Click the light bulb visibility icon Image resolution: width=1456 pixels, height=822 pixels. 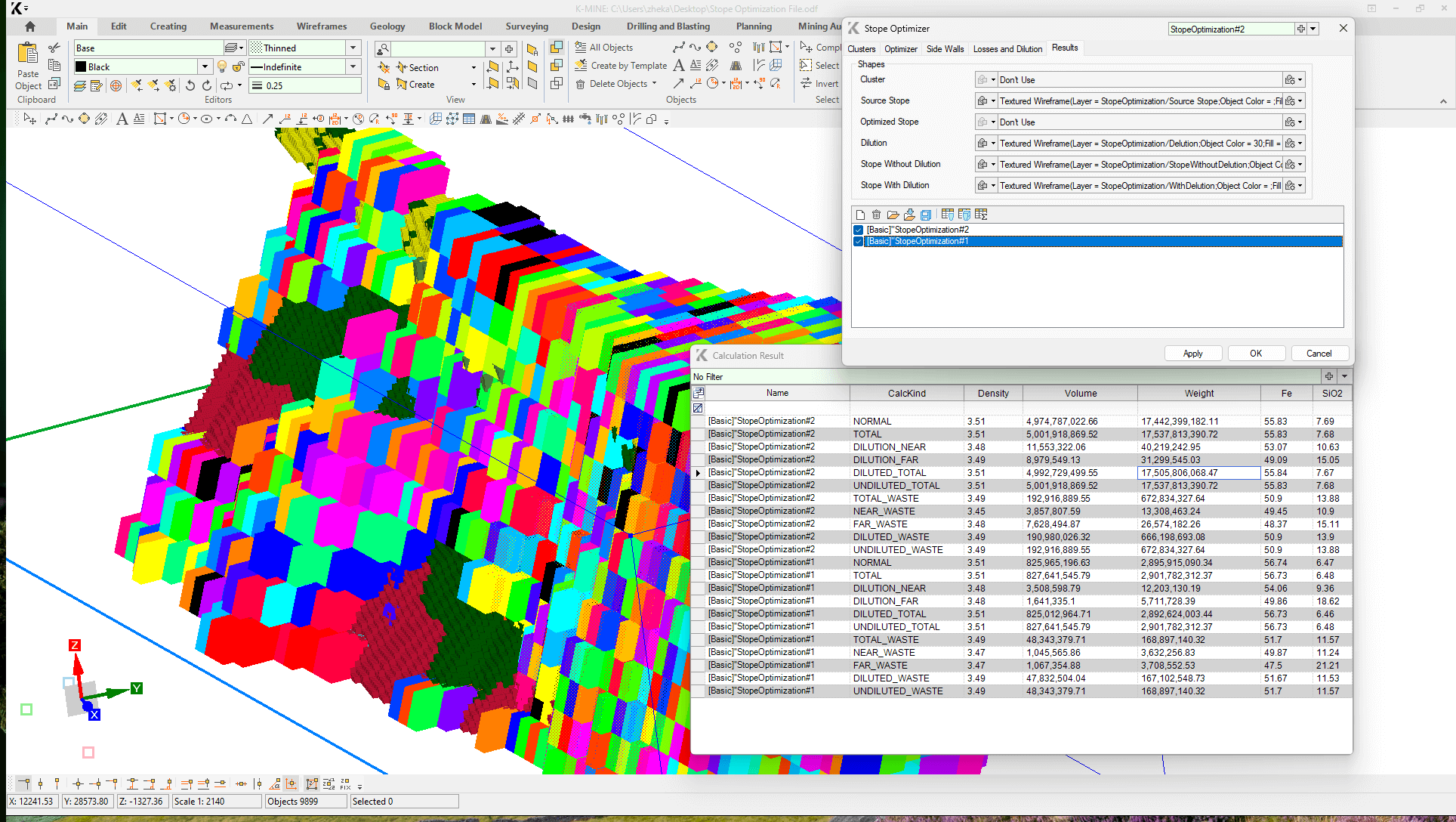coord(222,66)
